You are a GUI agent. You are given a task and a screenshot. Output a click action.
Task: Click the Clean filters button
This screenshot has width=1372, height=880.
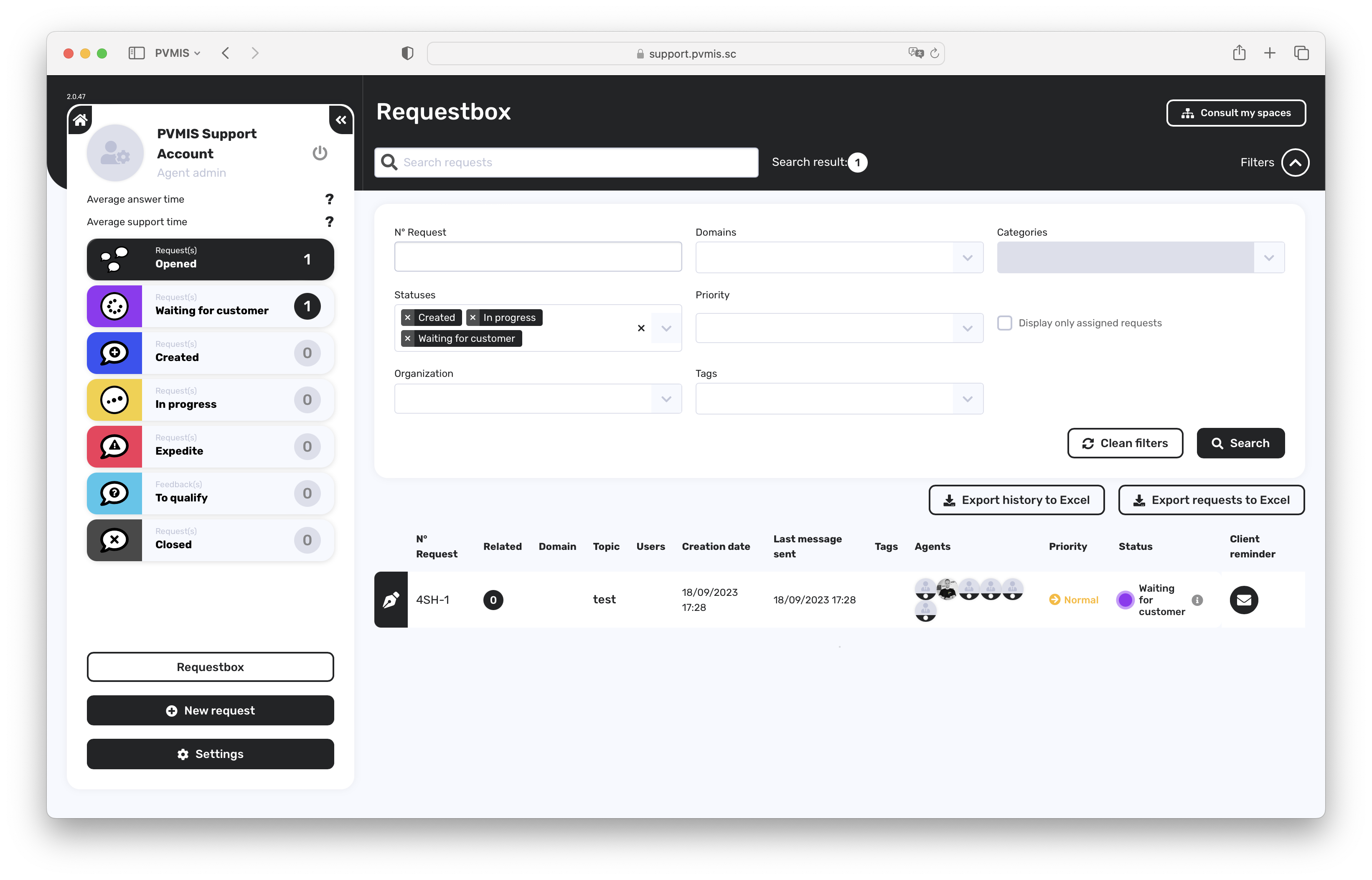pyautogui.click(x=1125, y=443)
